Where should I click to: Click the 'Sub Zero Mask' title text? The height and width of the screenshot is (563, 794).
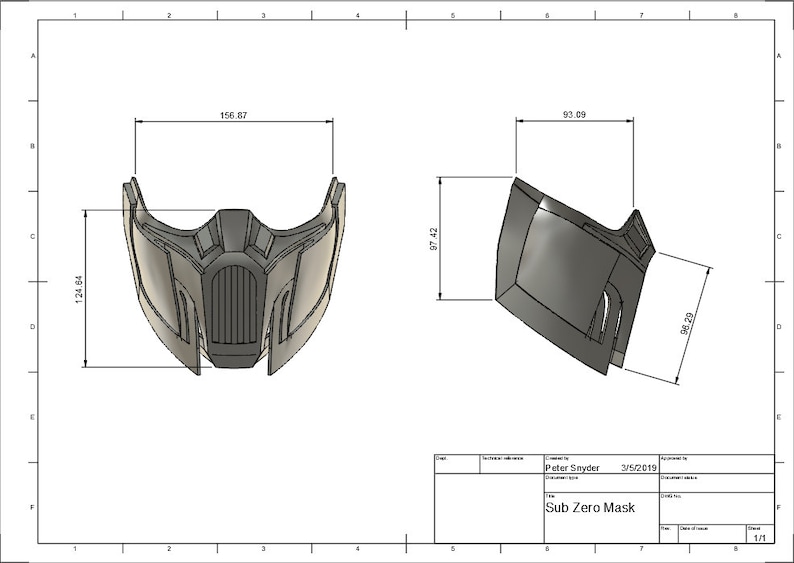pyautogui.click(x=589, y=507)
